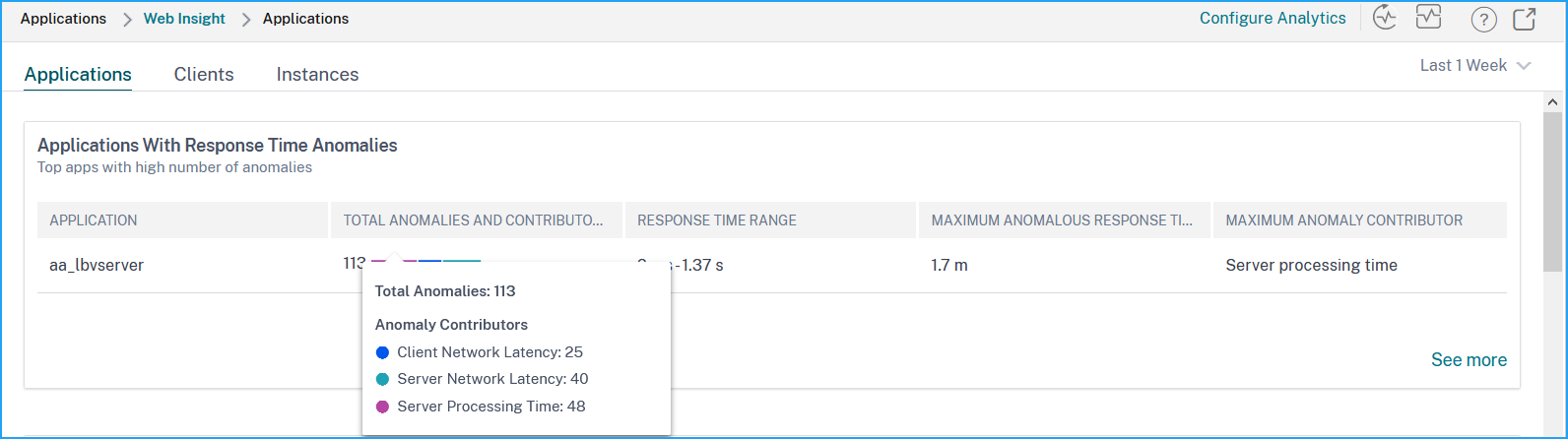1568x439 pixels.
Task: Click the purple Server Processing Time dot
Action: (382, 407)
